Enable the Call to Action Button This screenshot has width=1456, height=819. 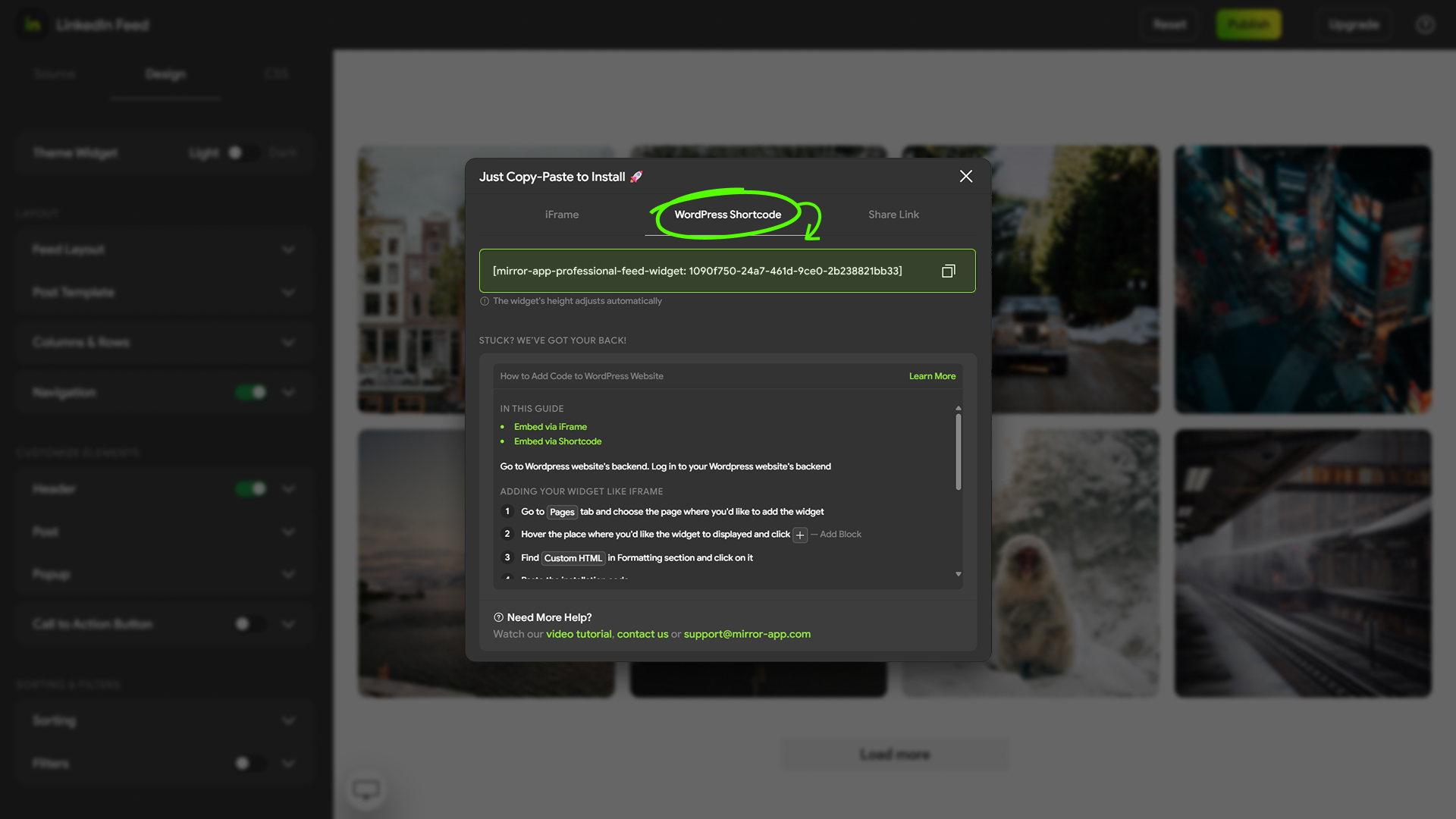(x=250, y=623)
